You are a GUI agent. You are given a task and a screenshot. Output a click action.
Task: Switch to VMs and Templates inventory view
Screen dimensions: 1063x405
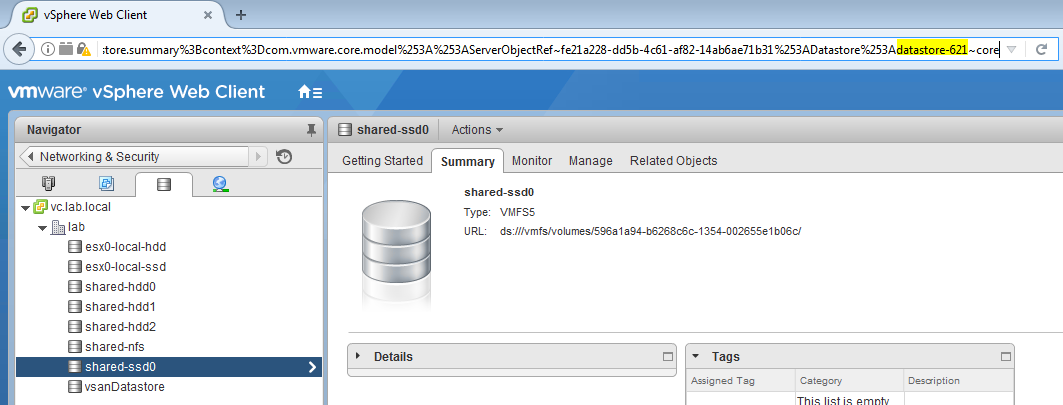click(106, 184)
